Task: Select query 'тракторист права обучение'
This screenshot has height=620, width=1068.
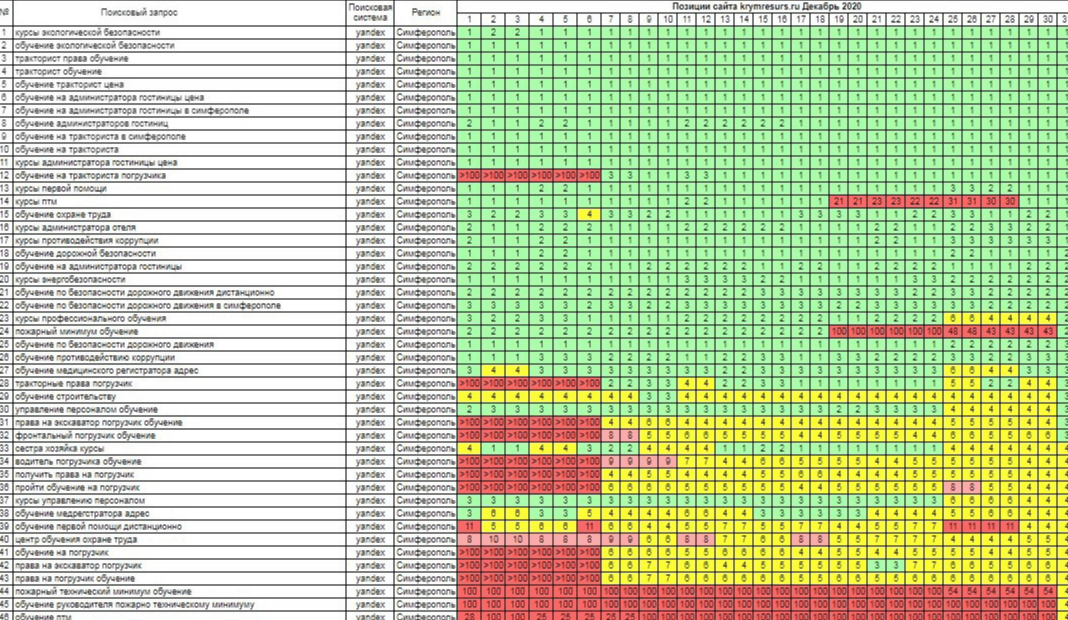Action: (72, 58)
